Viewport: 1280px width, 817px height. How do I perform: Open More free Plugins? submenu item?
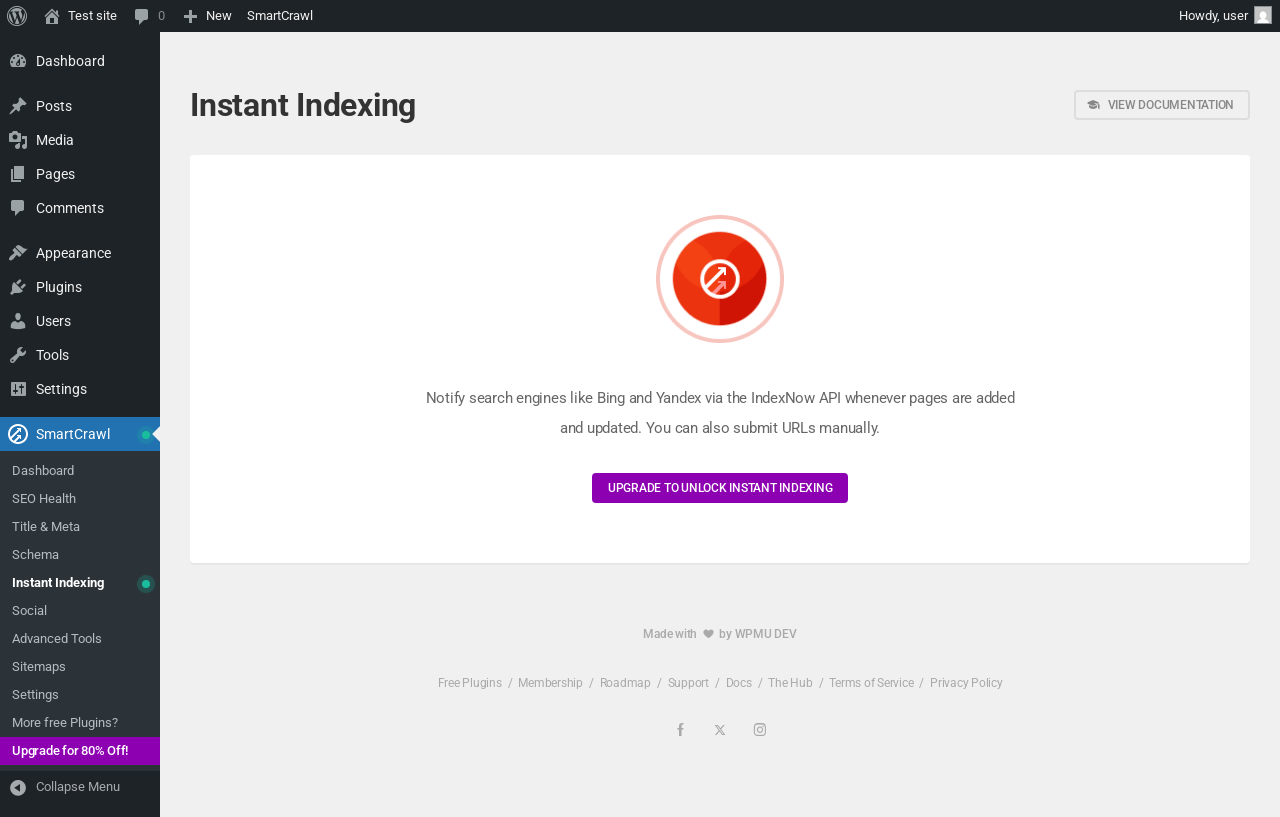(80, 723)
